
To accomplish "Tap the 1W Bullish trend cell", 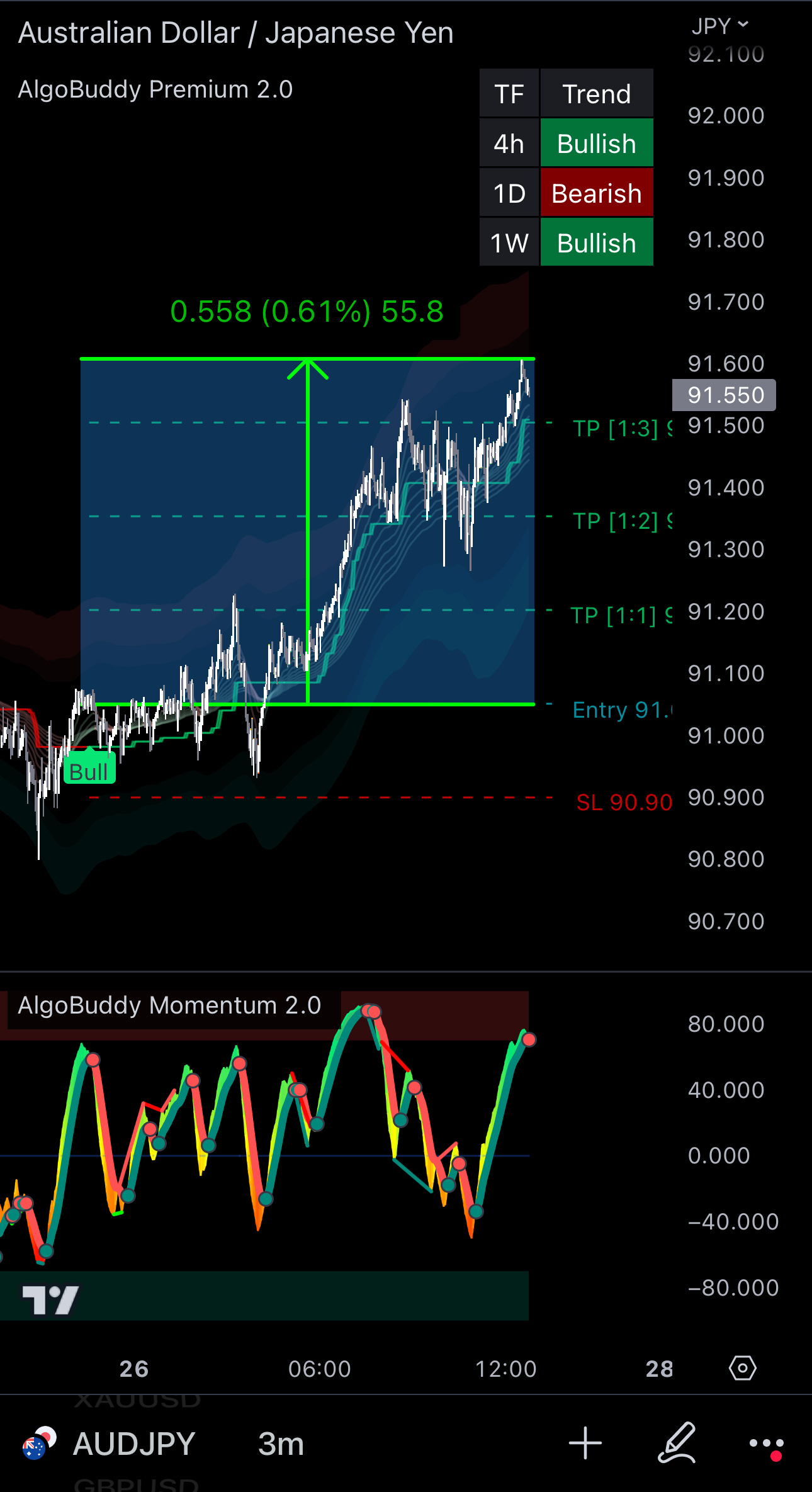I will coord(597,243).
